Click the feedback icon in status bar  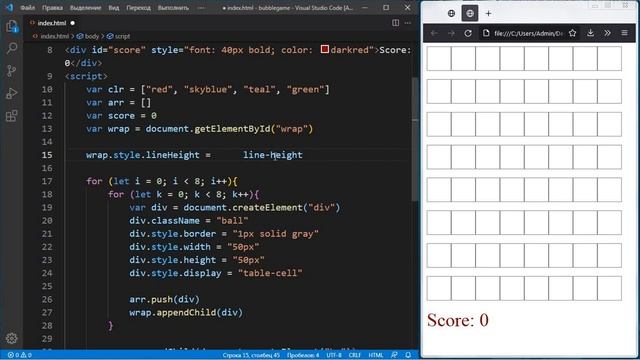pyautogui.click(x=394, y=355)
